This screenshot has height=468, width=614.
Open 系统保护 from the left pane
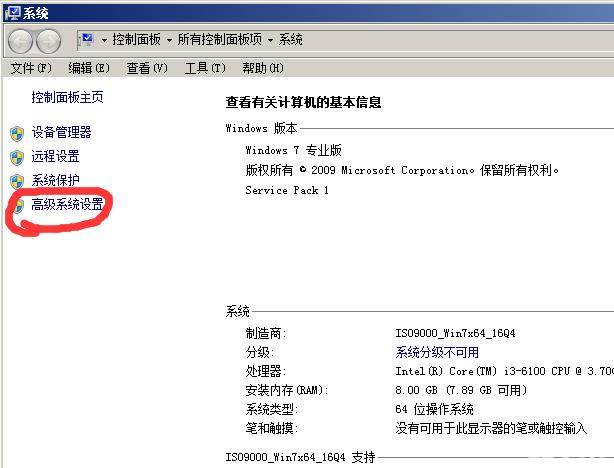click(x=55, y=181)
